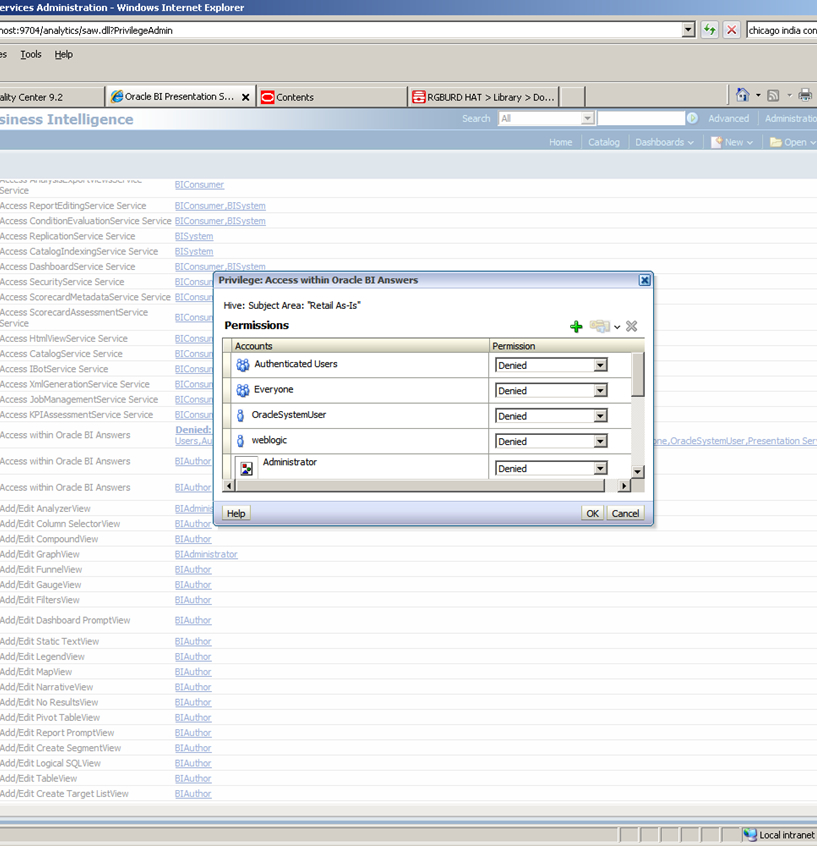Screen dimensions: 817x847
Task: Open the Catalog link
Action: coord(604,142)
